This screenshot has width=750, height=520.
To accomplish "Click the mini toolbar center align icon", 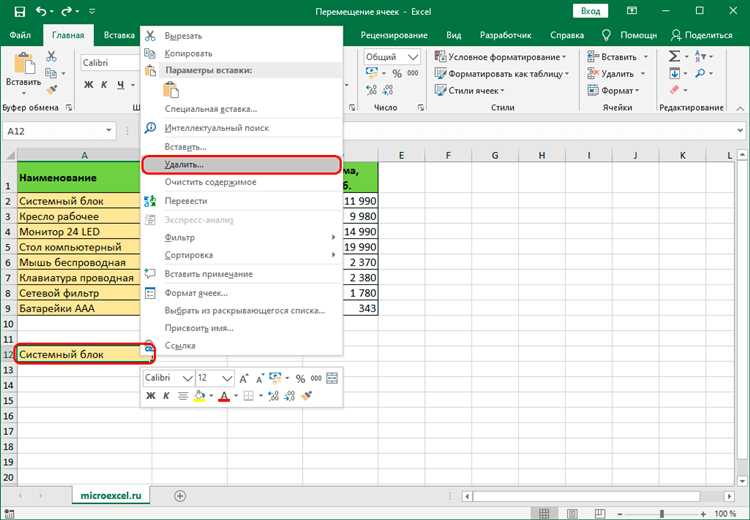I will pyautogui.click(x=182, y=396).
